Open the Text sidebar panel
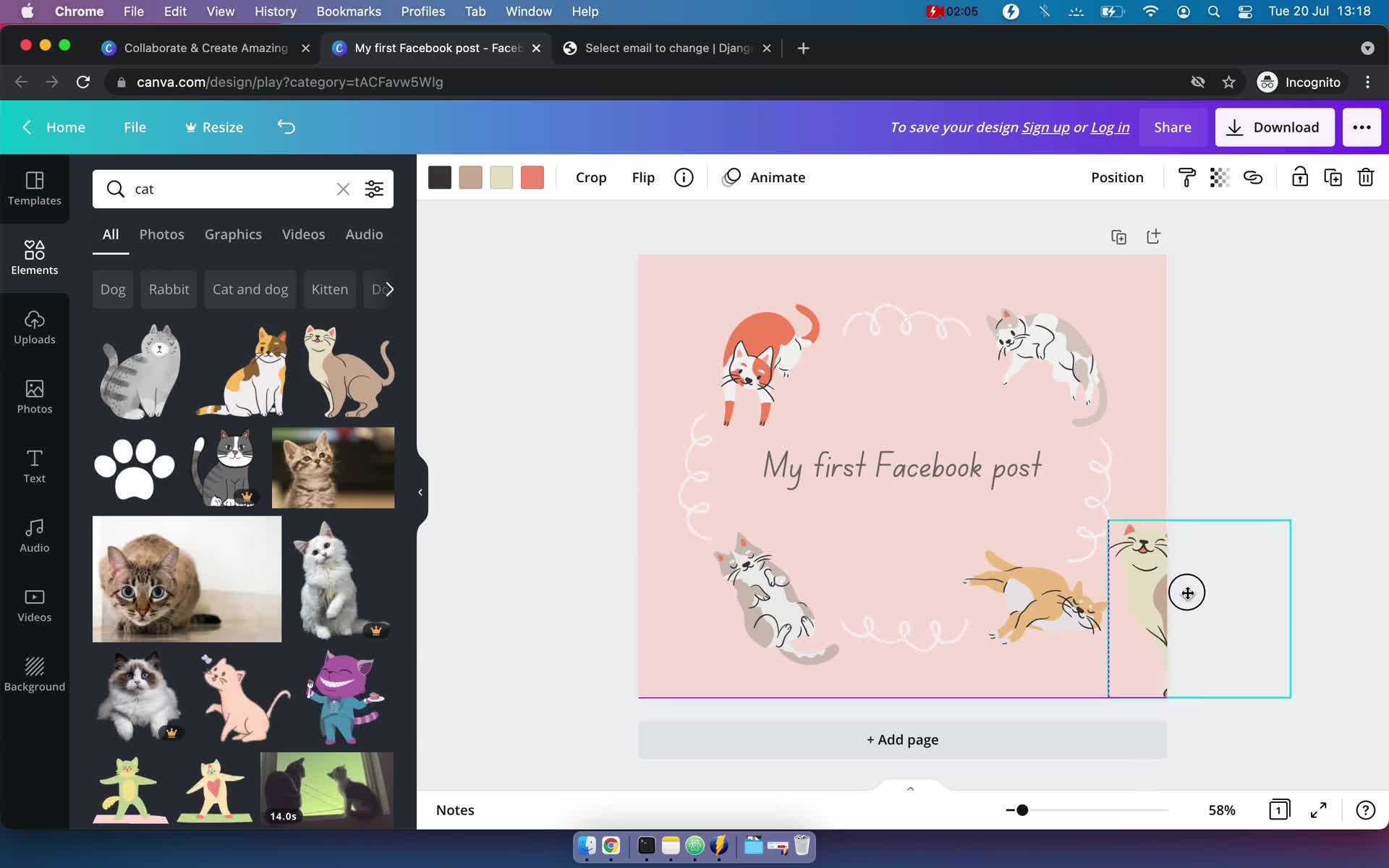The image size is (1389, 868). coord(35,466)
